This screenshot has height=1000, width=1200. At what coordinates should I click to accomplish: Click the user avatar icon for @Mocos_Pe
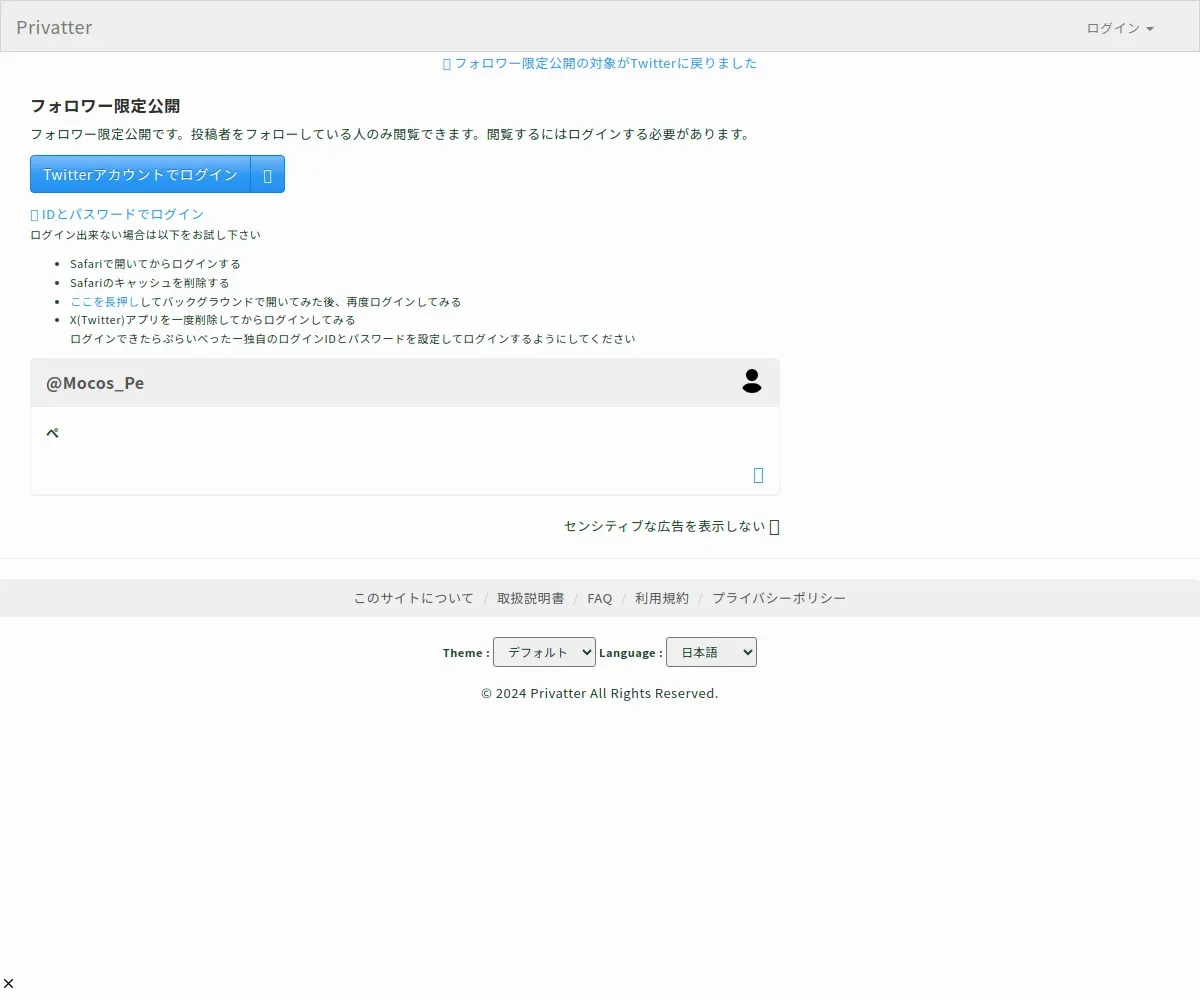pyautogui.click(x=752, y=381)
